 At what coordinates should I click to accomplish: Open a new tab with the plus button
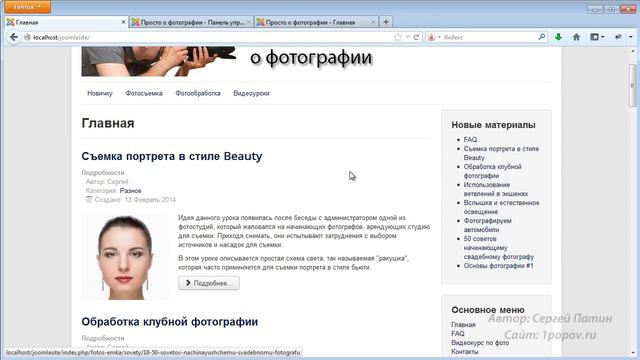[x=386, y=22]
